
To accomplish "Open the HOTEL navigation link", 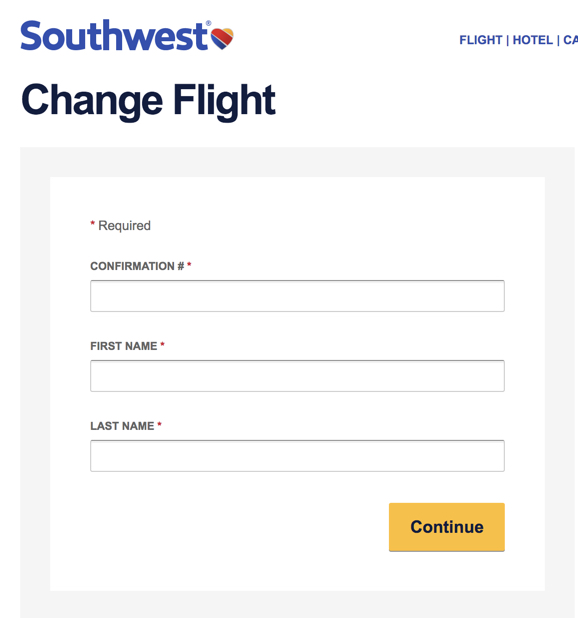I will point(533,40).
